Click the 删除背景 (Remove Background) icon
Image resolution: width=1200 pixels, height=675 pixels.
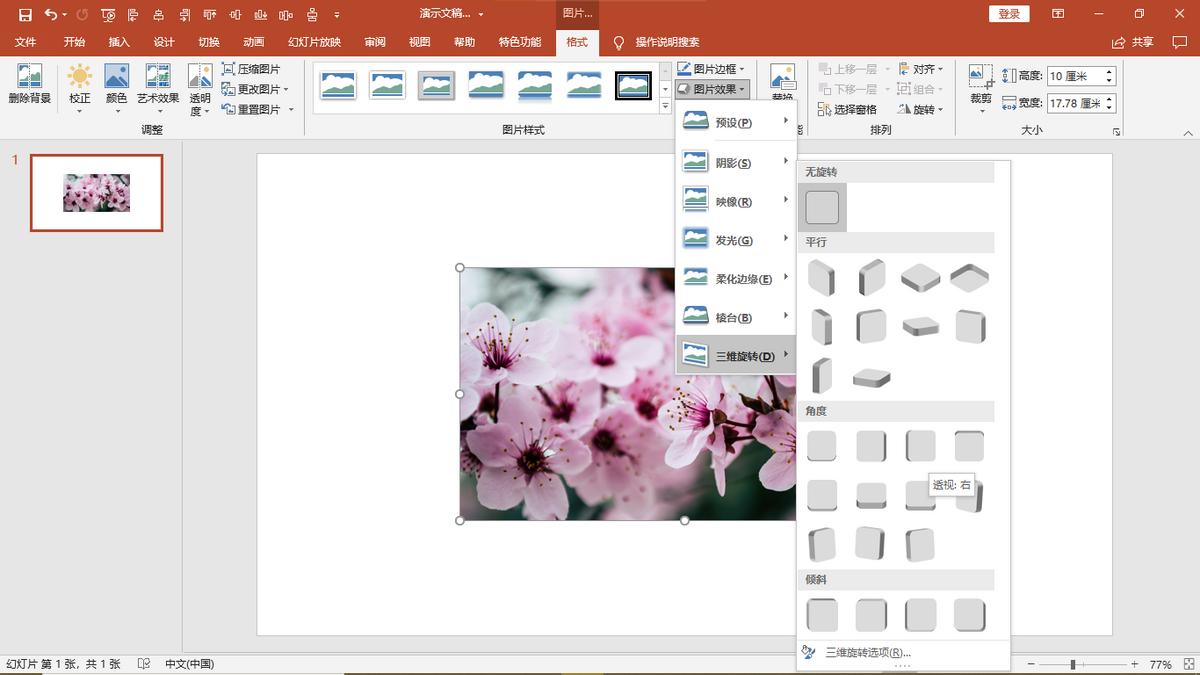pyautogui.click(x=29, y=84)
